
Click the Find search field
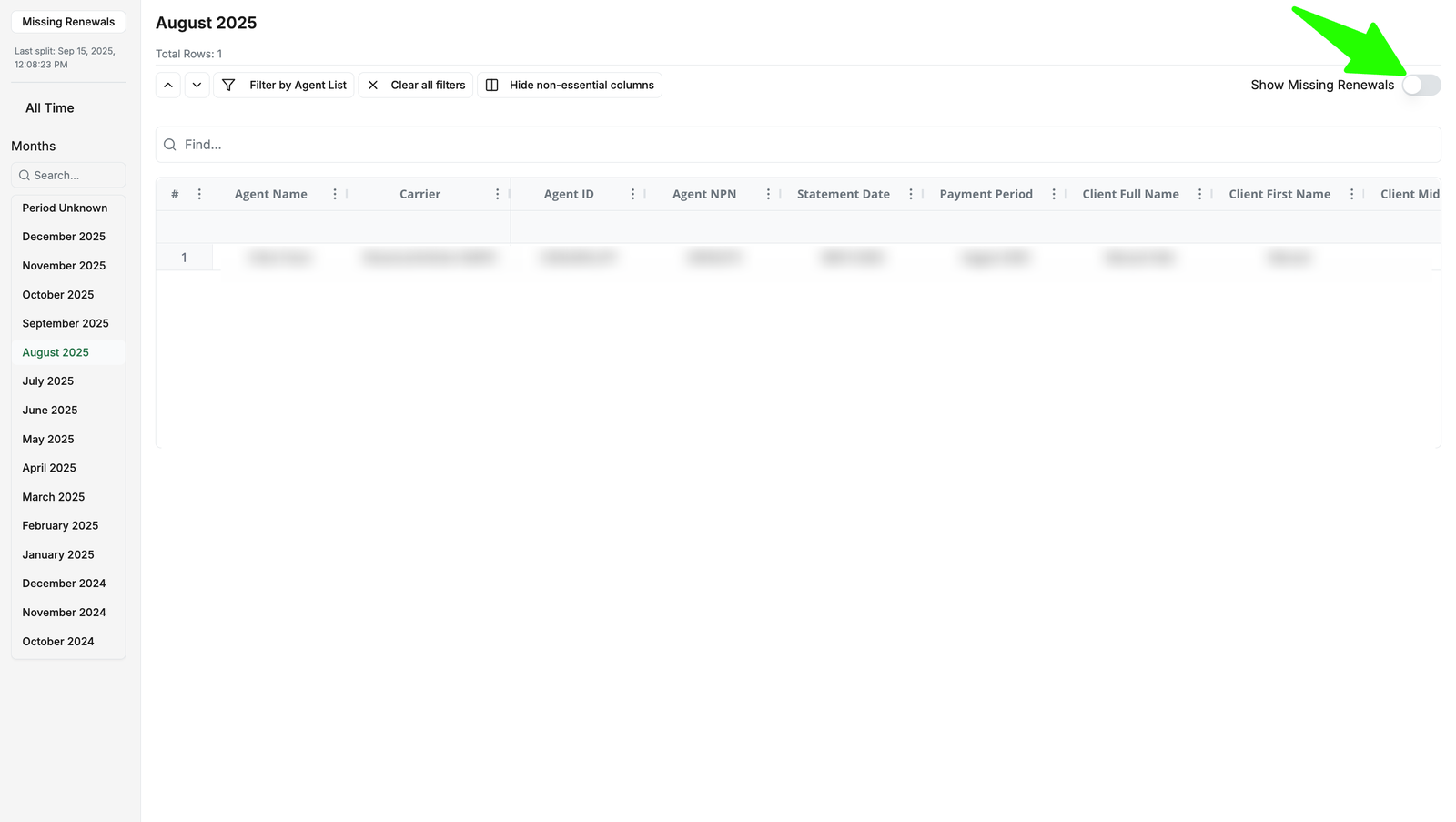[798, 145]
